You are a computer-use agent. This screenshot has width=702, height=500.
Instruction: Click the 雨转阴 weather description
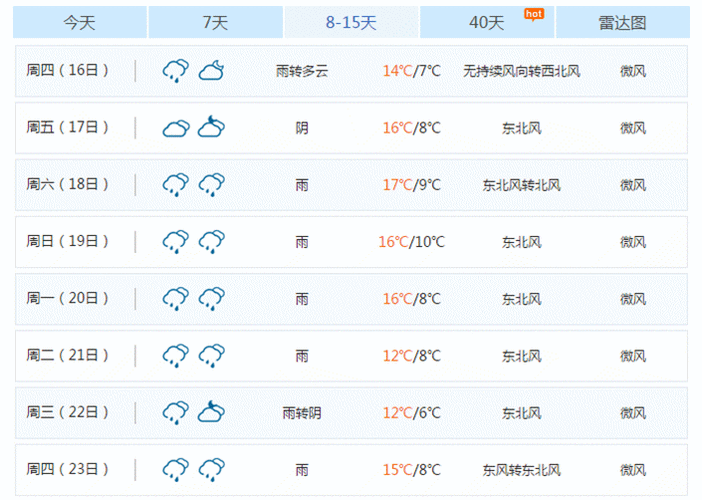[x=302, y=413]
